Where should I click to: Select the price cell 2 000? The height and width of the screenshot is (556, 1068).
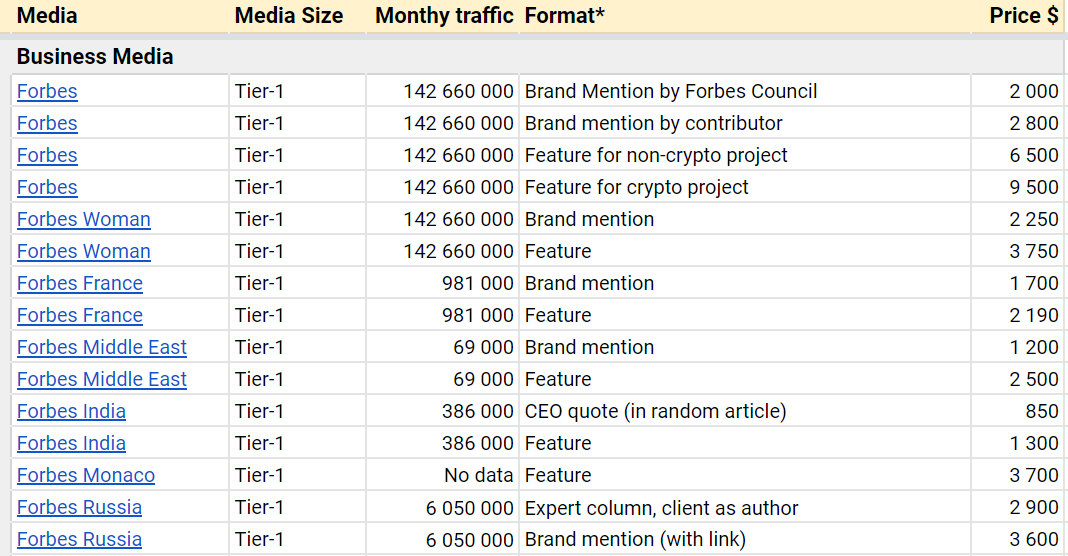1019,91
